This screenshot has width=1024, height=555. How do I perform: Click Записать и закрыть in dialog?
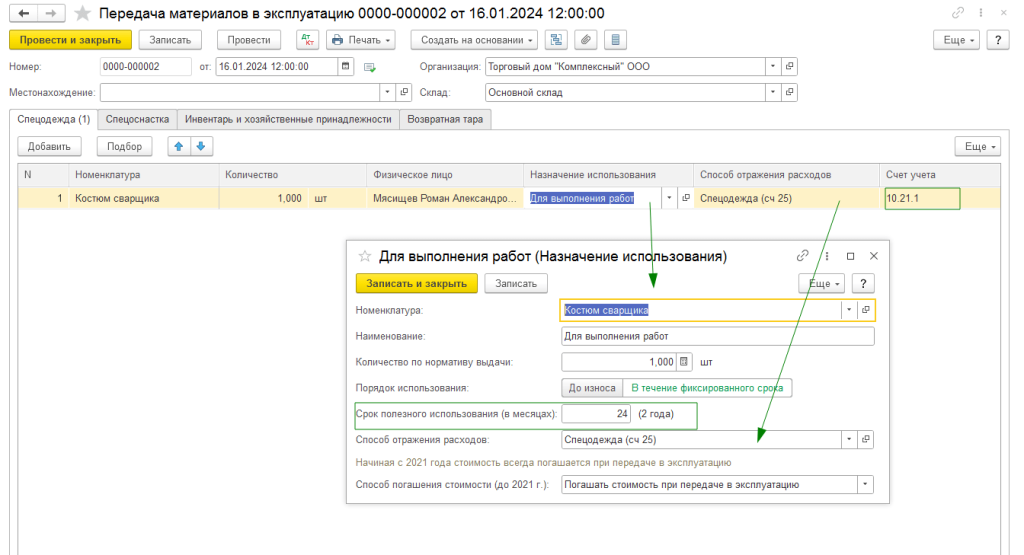416,283
